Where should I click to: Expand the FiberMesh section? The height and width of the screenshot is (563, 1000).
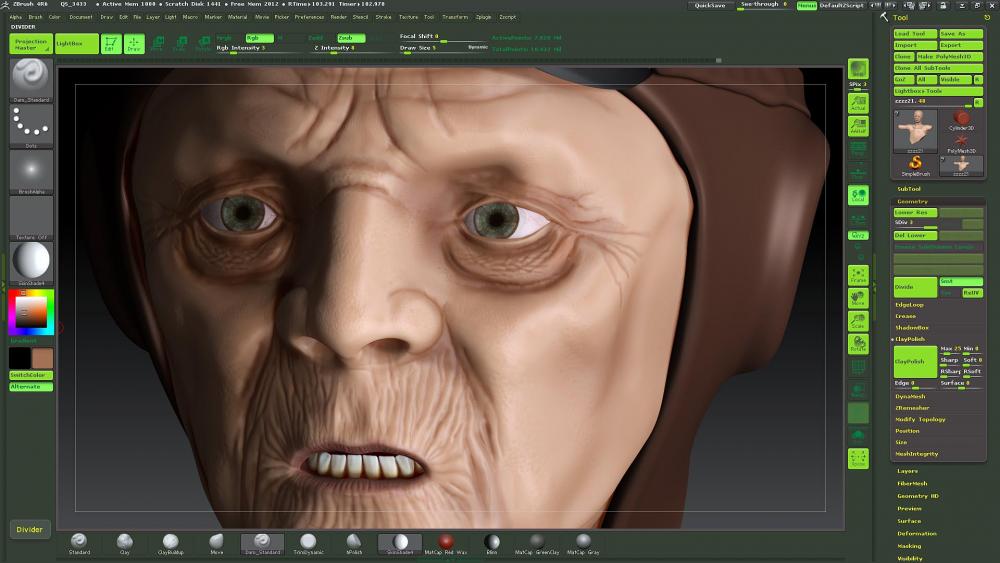click(912, 483)
